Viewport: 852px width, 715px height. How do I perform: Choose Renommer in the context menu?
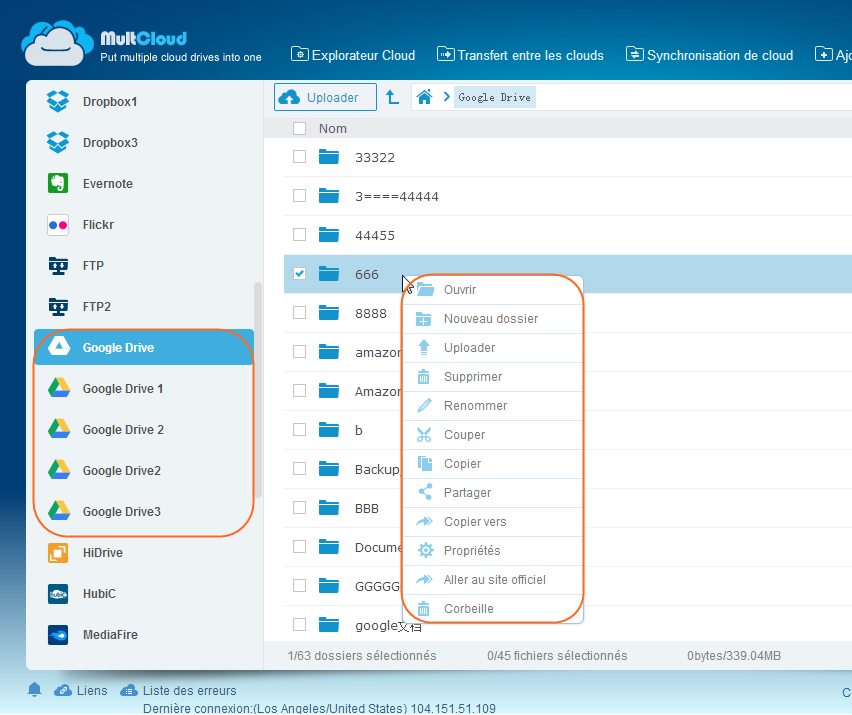coord(492,406)
